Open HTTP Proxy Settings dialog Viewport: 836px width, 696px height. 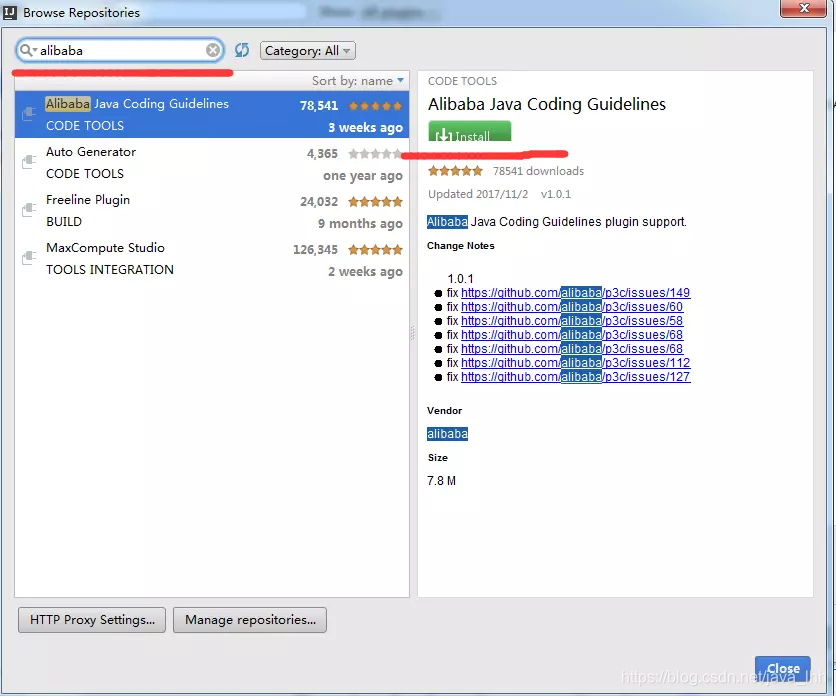click(x=92, y=620)
